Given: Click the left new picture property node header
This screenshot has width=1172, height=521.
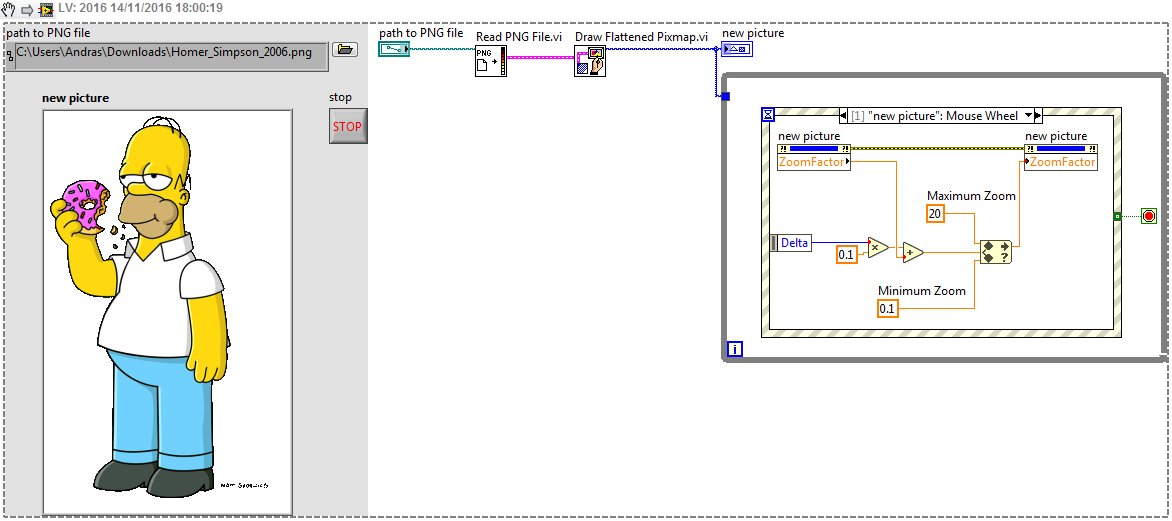Looking at the screenshot, I should 814,148.
